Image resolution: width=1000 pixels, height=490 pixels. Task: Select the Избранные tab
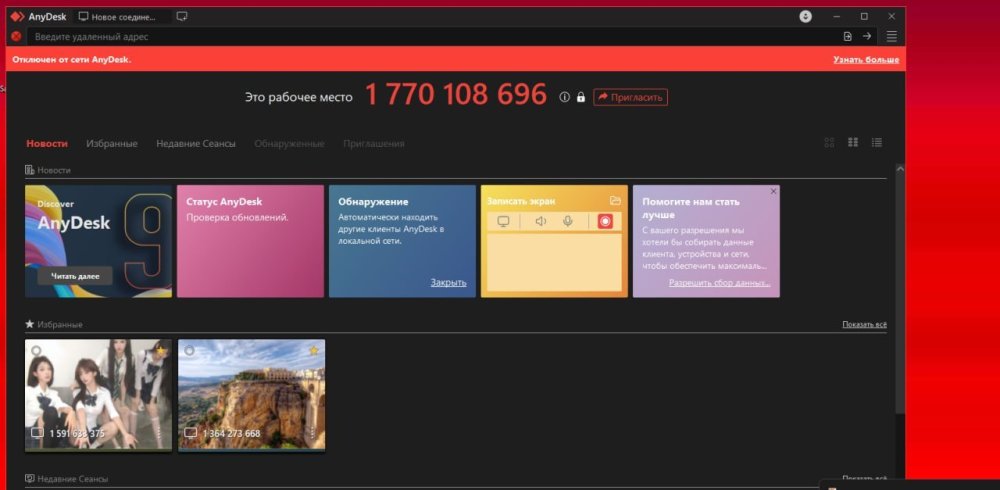click(x=112, y=144)
